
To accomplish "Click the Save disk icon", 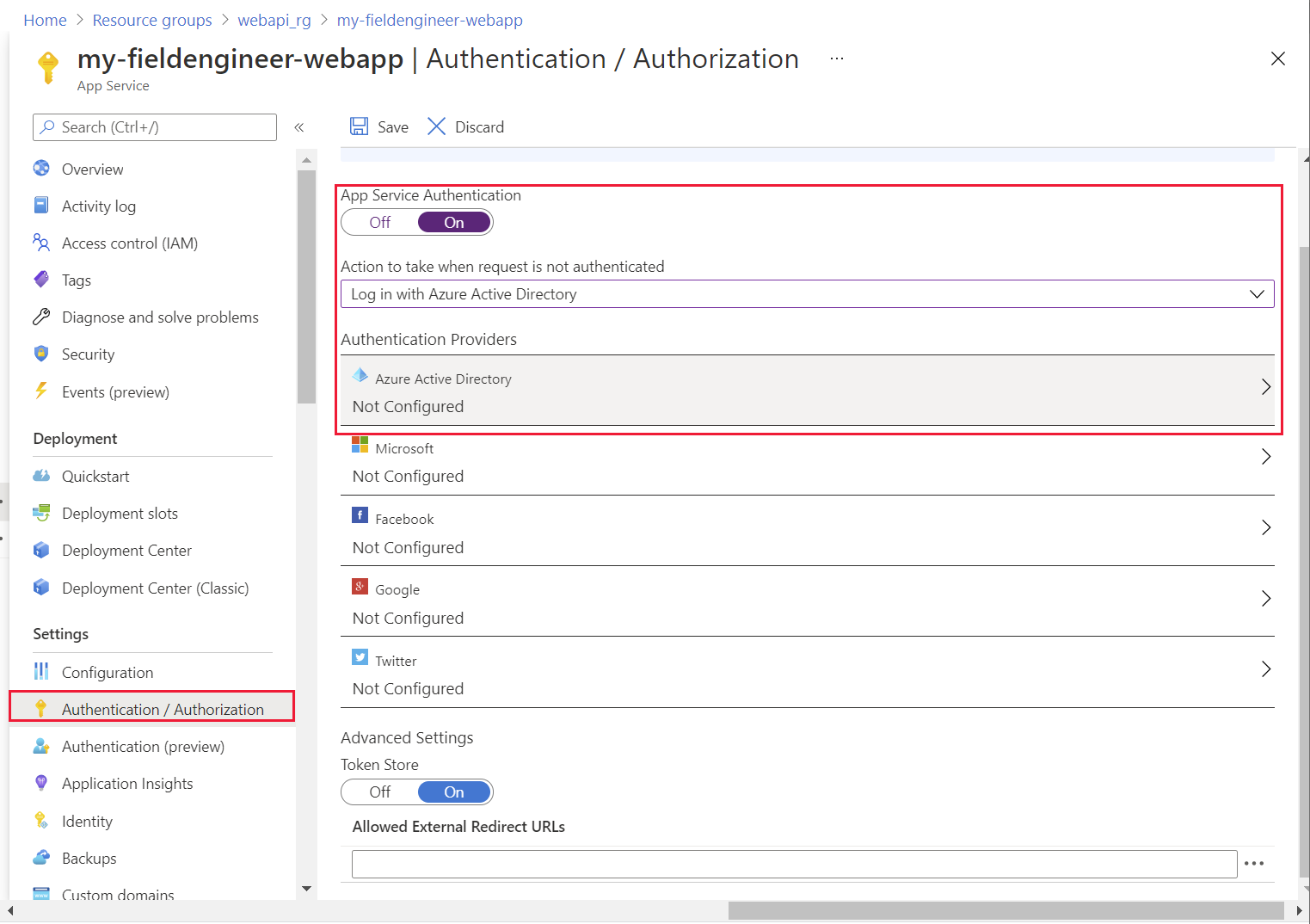I will (x=359, y=126).
